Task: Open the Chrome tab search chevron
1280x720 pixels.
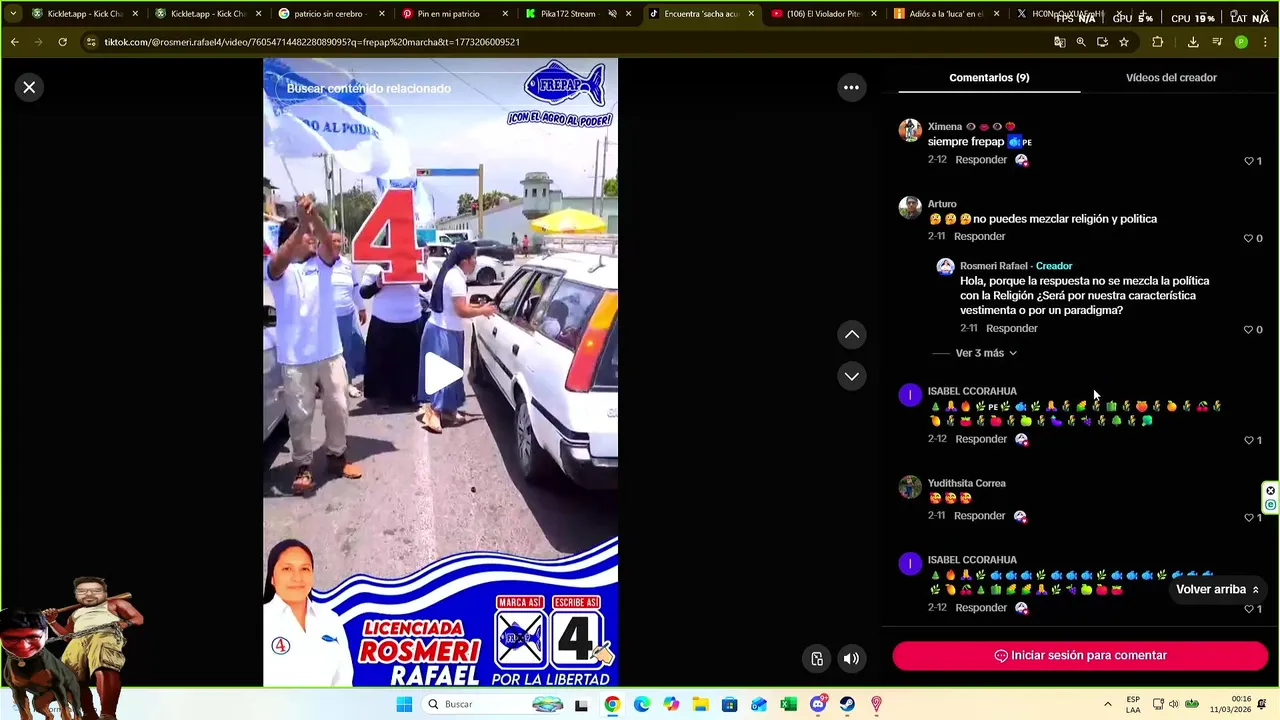Action: 13,14
